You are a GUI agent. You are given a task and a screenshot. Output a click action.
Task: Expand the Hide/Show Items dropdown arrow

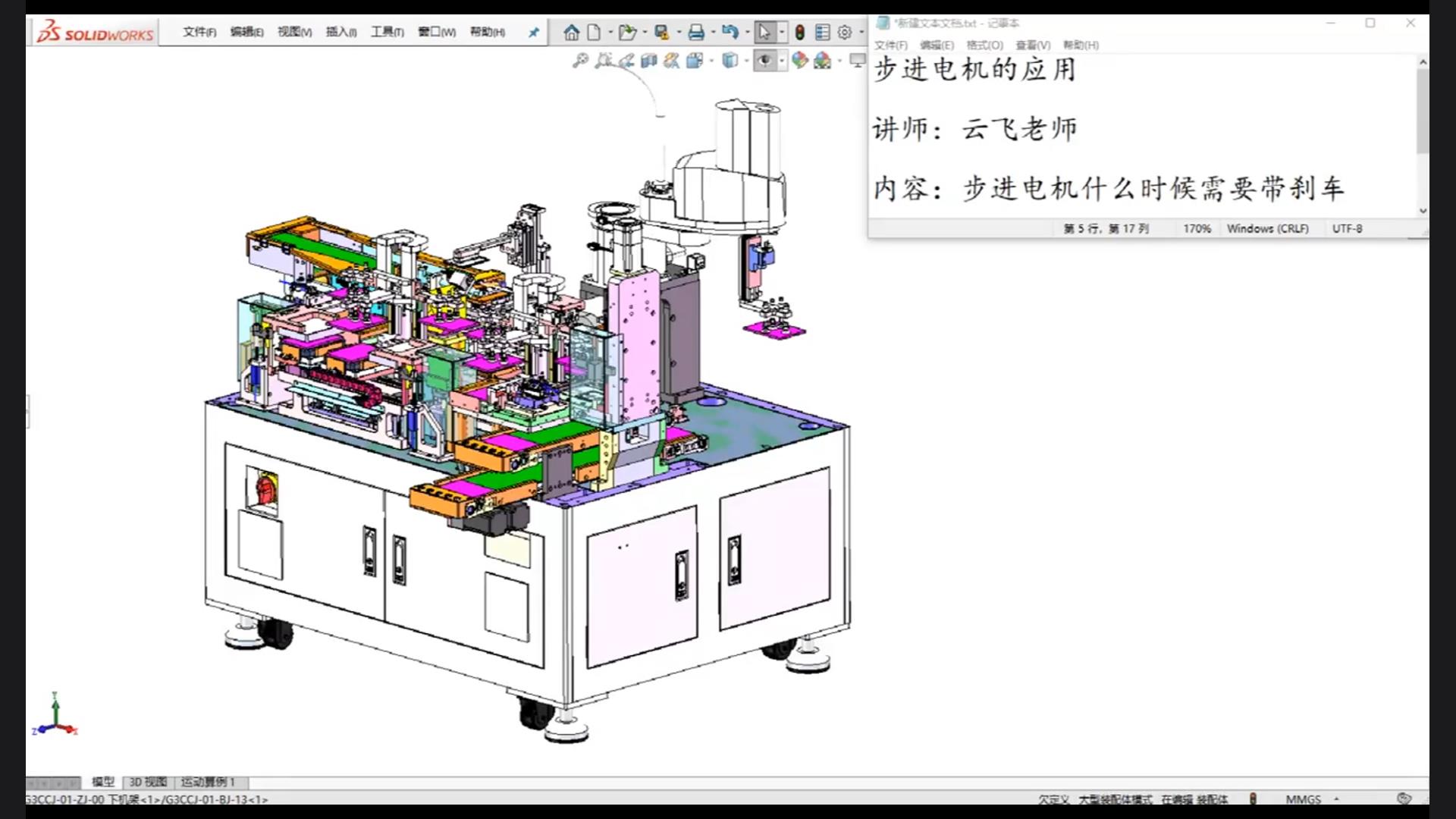click(x=782, y=61)
